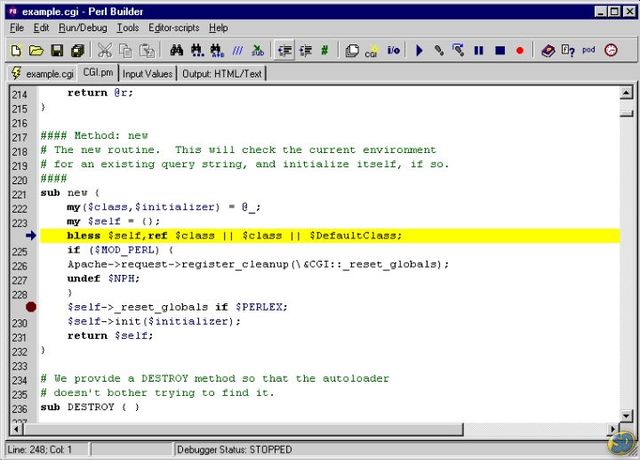Click the 'return $self;' line

[x=110, y=336]
